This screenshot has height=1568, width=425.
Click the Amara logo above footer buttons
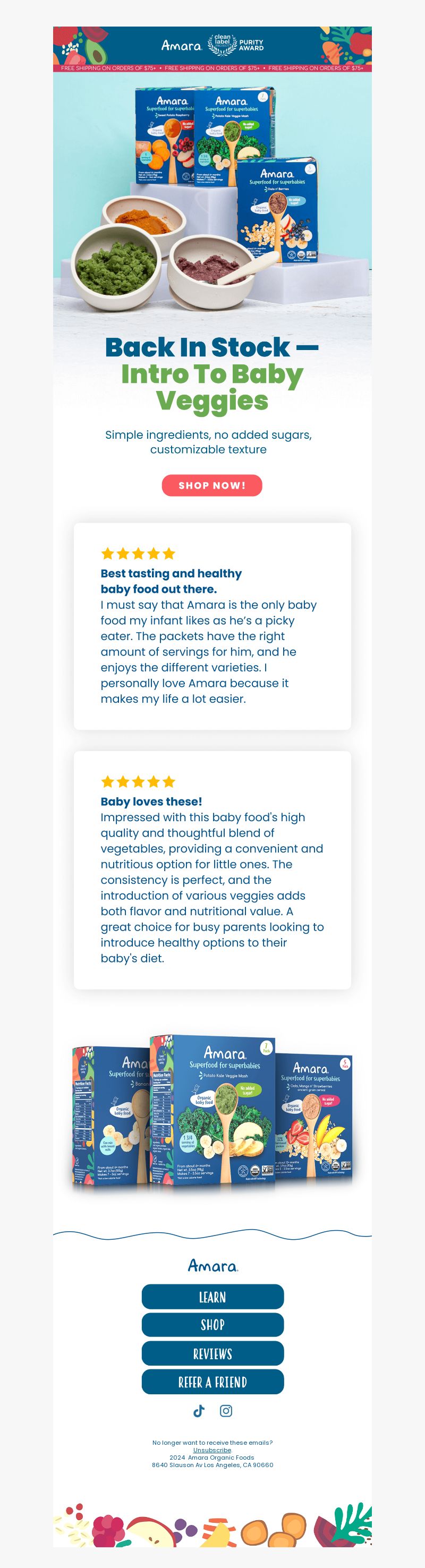point(212,1265)
